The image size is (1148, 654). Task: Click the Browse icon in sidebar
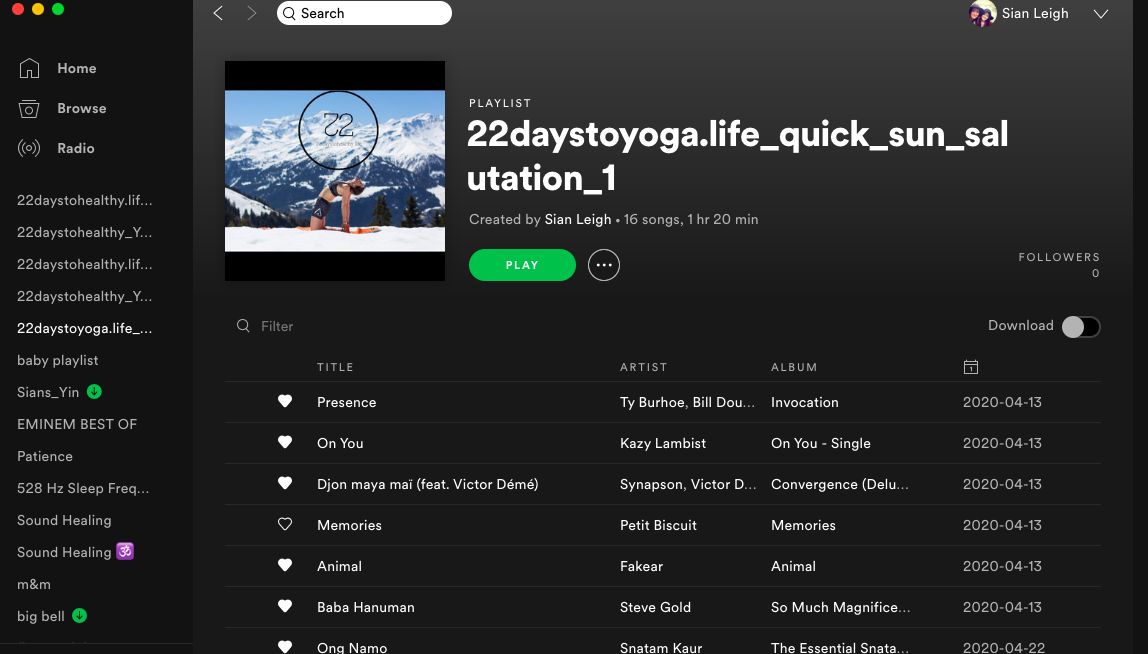click(29, 108)
